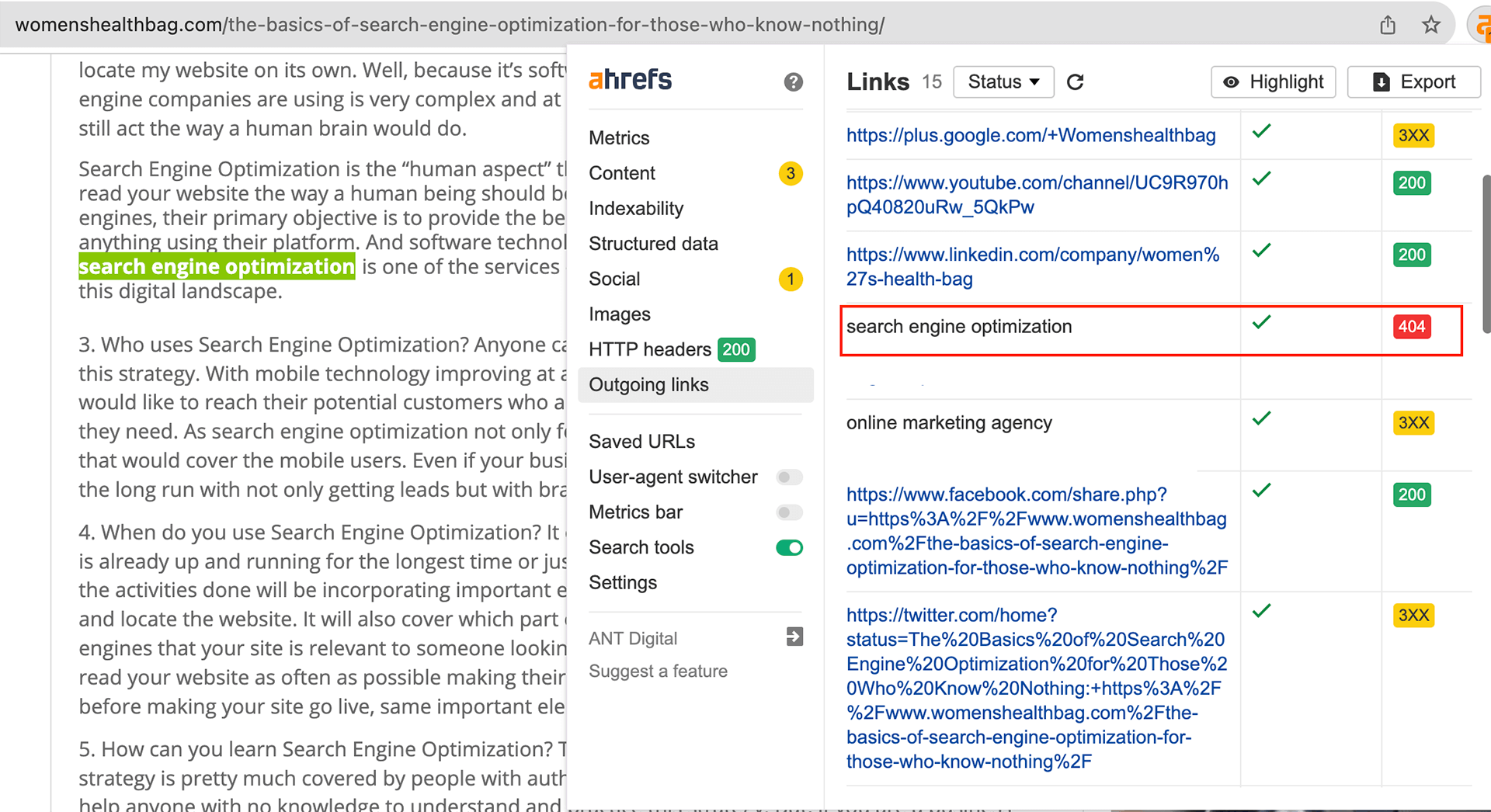Enable the Metrics bar toggle
Screen dimensions: 1491x812
789,512
